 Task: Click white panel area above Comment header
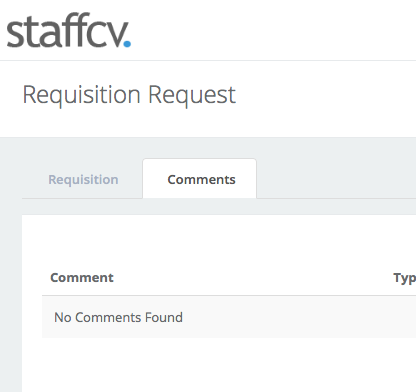pyautogui.click(x=219, y=240)
